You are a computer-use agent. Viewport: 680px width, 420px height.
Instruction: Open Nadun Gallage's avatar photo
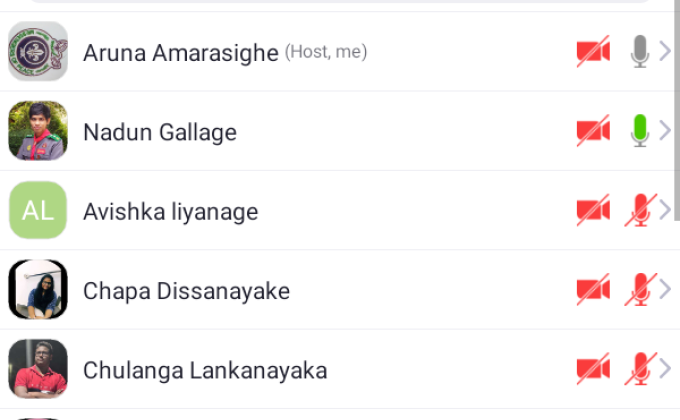[38, 131]
